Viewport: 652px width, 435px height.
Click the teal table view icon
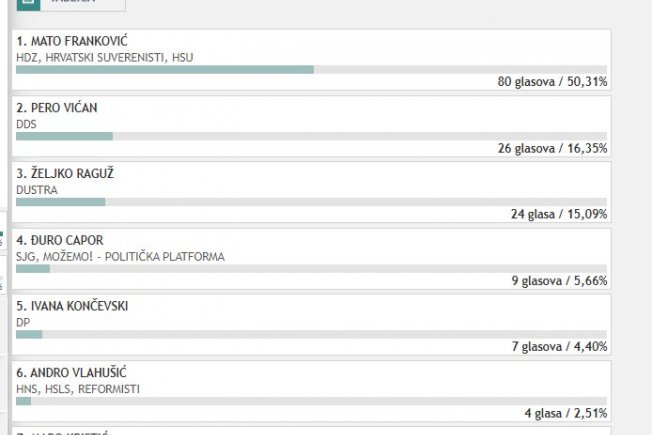pos(28,4)
